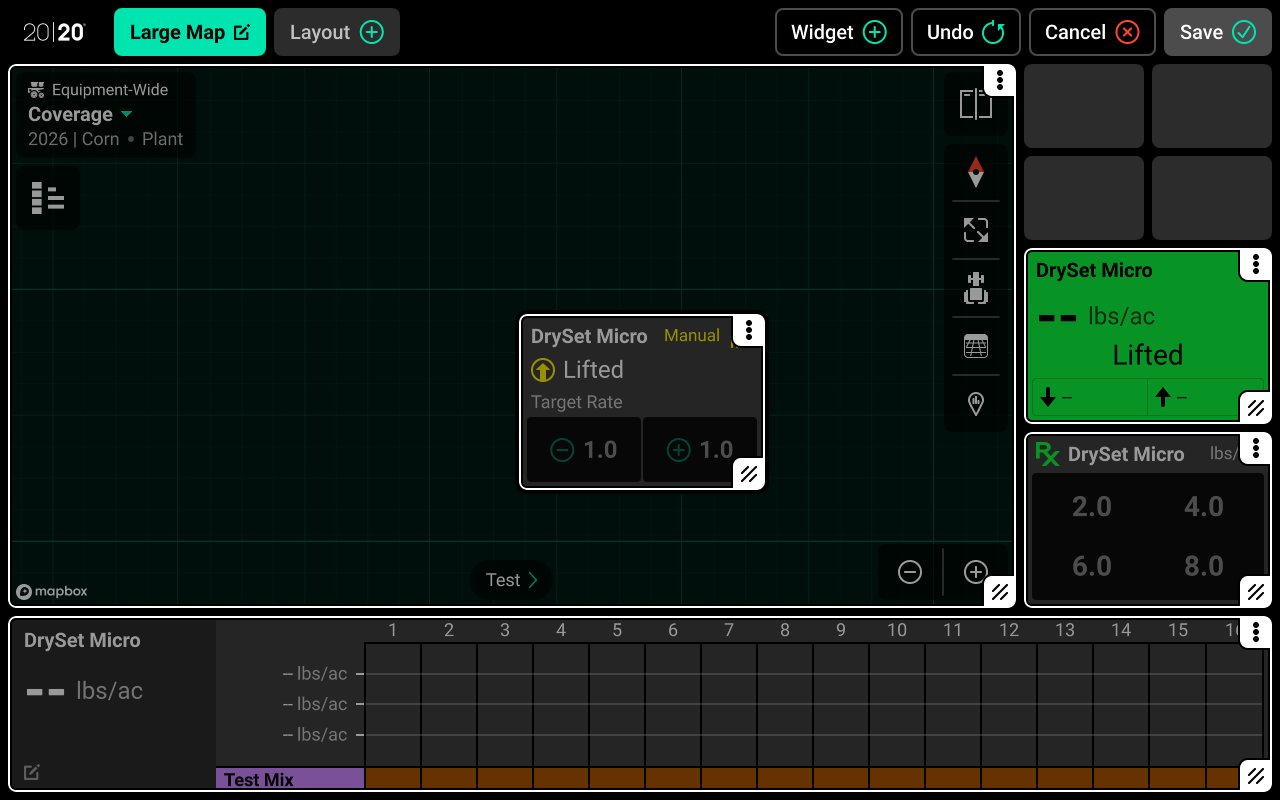Screen dimensions: 1280x800
Task: Expand the Coverage layer dropdown
Action: (x=80, y=114)
